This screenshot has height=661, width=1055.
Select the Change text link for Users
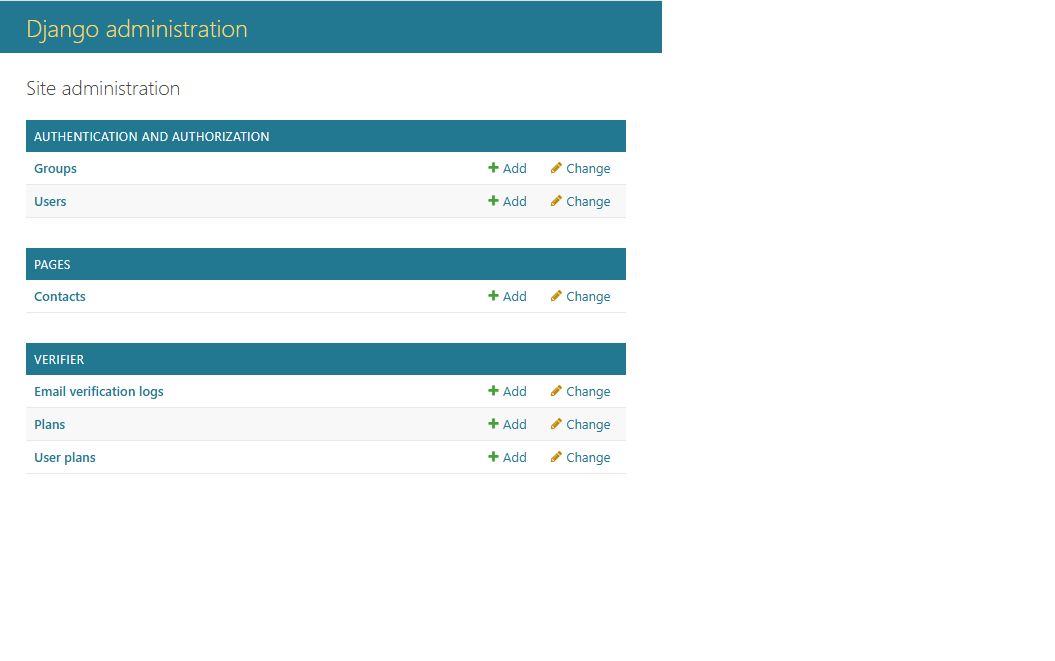tap(588, 202)
